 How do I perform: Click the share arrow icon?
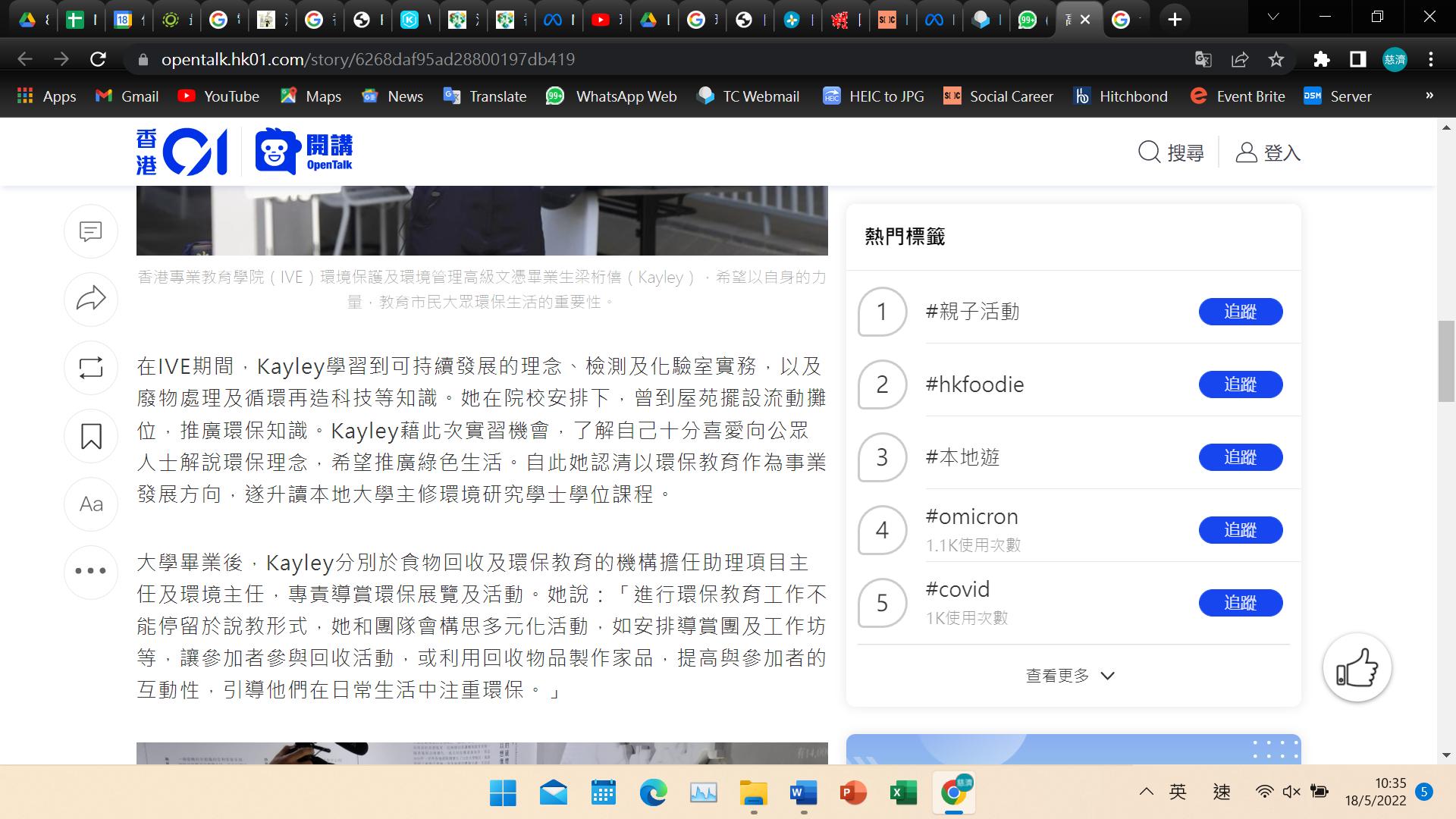pyautogui.click(x=91, y=299)
